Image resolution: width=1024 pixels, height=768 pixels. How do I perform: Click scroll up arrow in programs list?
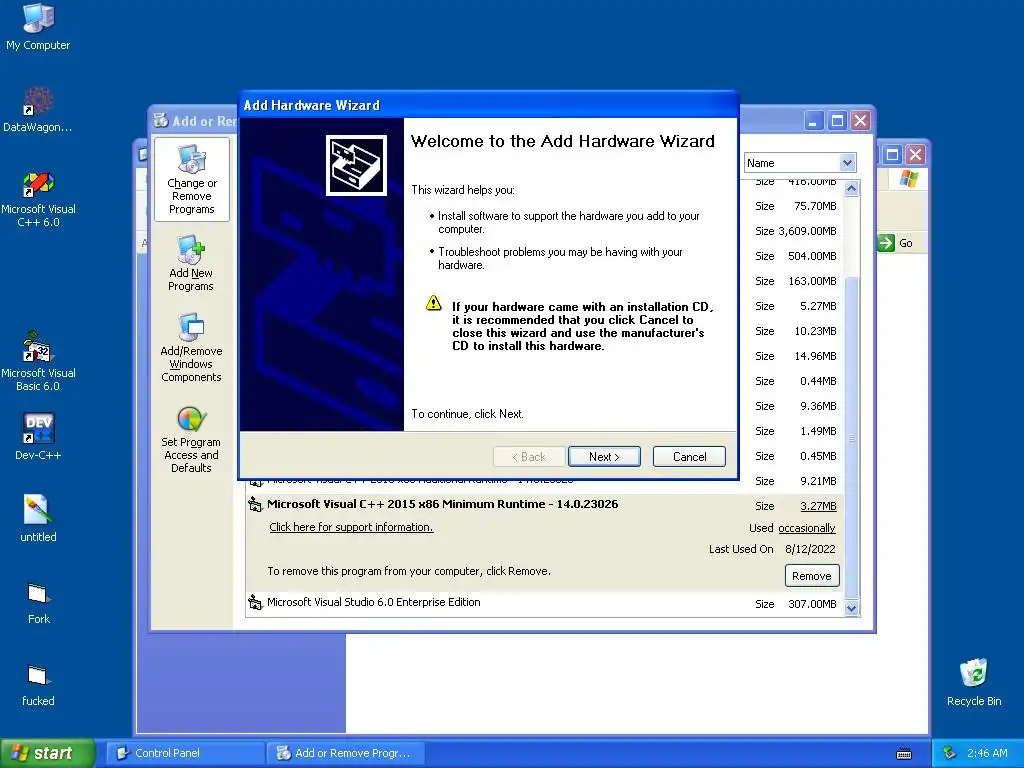pyautogui.click(x=852, y=189)
